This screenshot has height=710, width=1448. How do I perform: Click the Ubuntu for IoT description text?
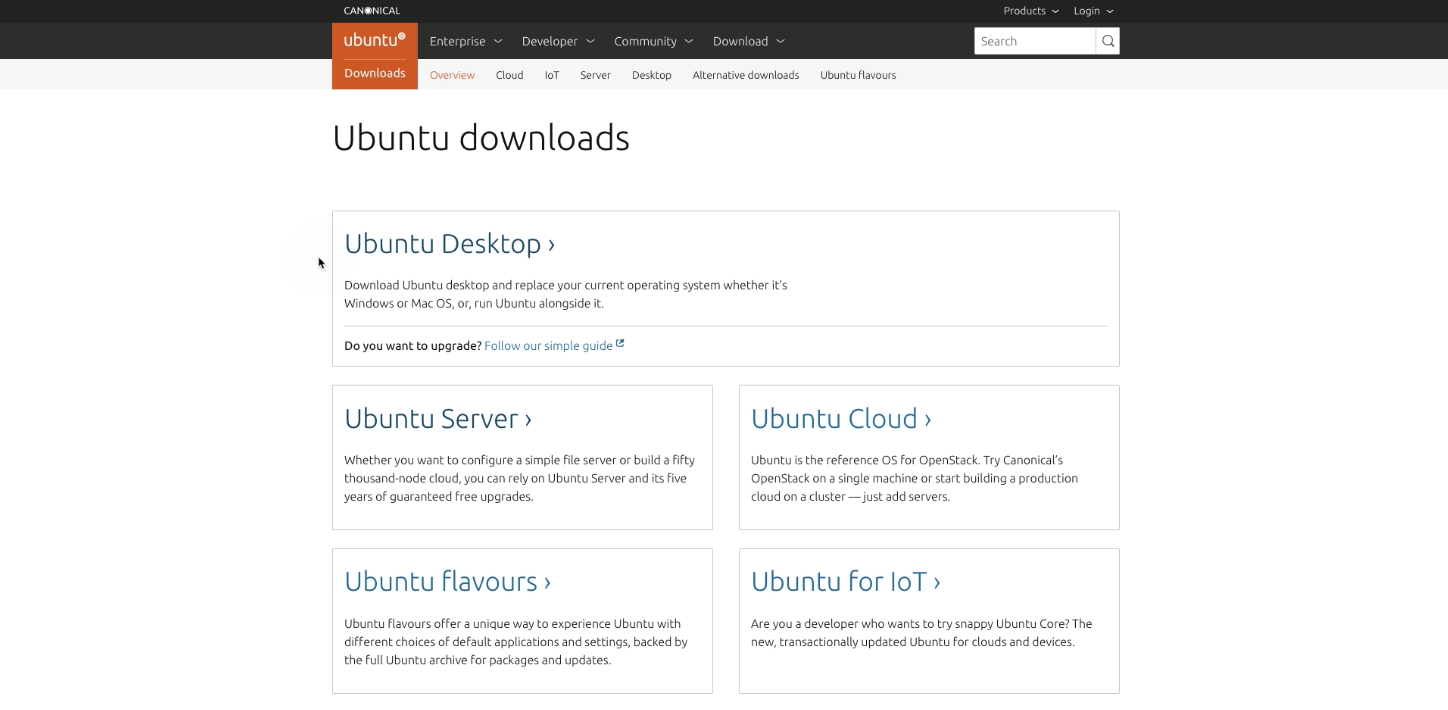click(921, 633)
